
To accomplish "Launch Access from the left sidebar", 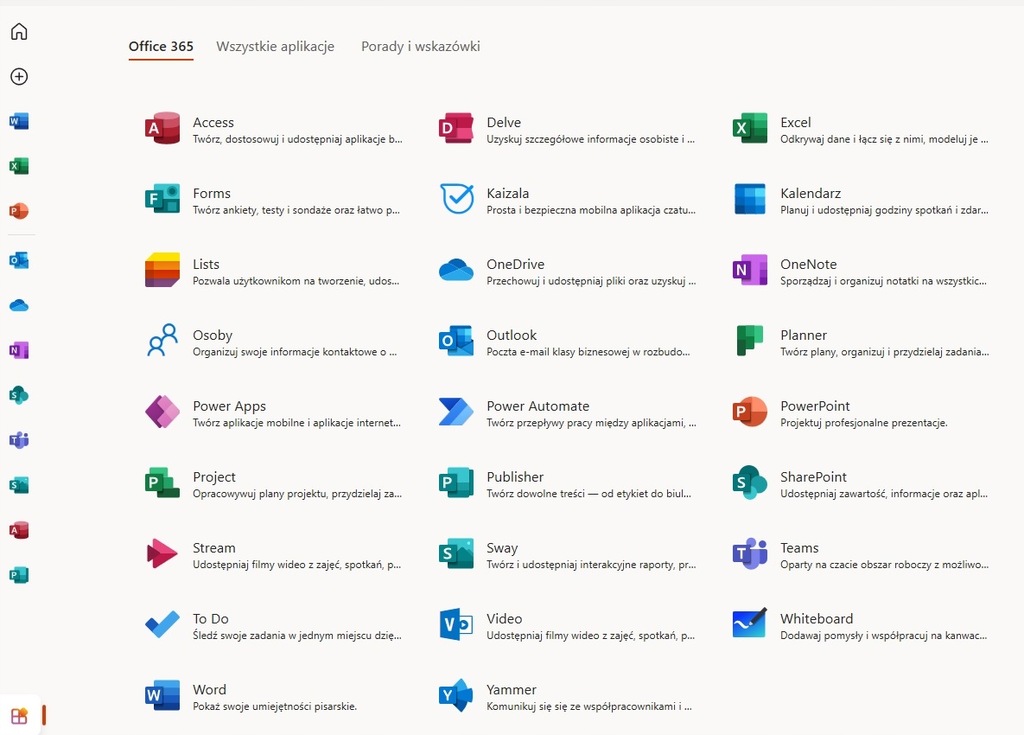I will [x=19, y=530].
